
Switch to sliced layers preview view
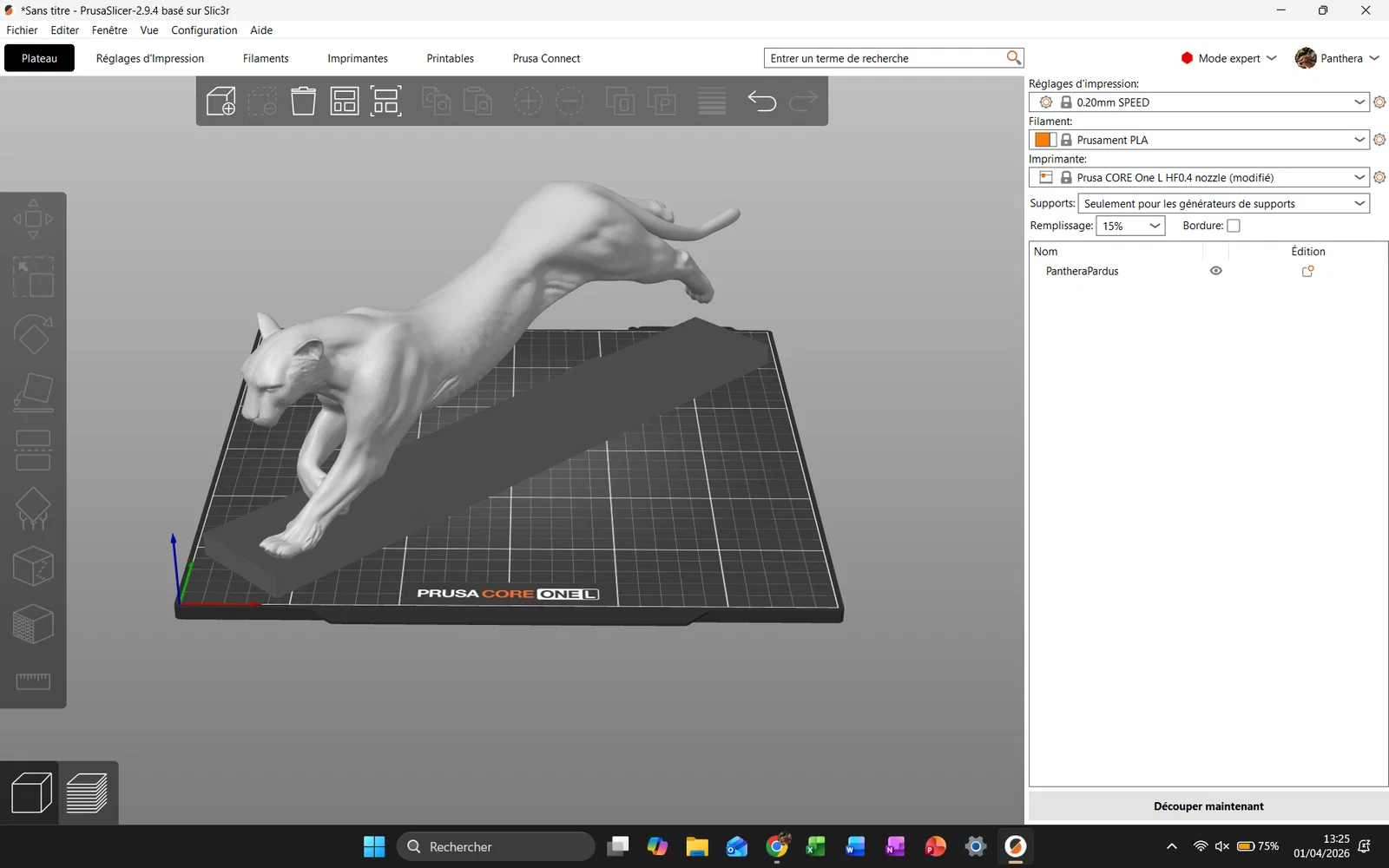tap(88, 792)
